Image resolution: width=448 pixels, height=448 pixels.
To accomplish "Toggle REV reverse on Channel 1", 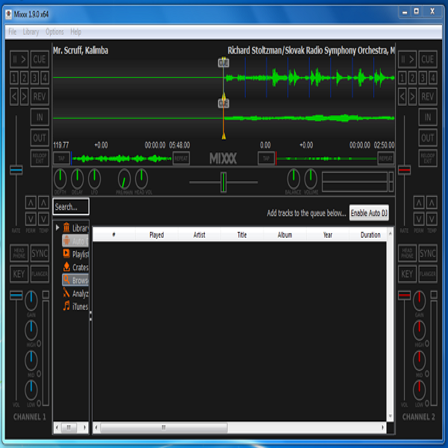I will (40, 97).
